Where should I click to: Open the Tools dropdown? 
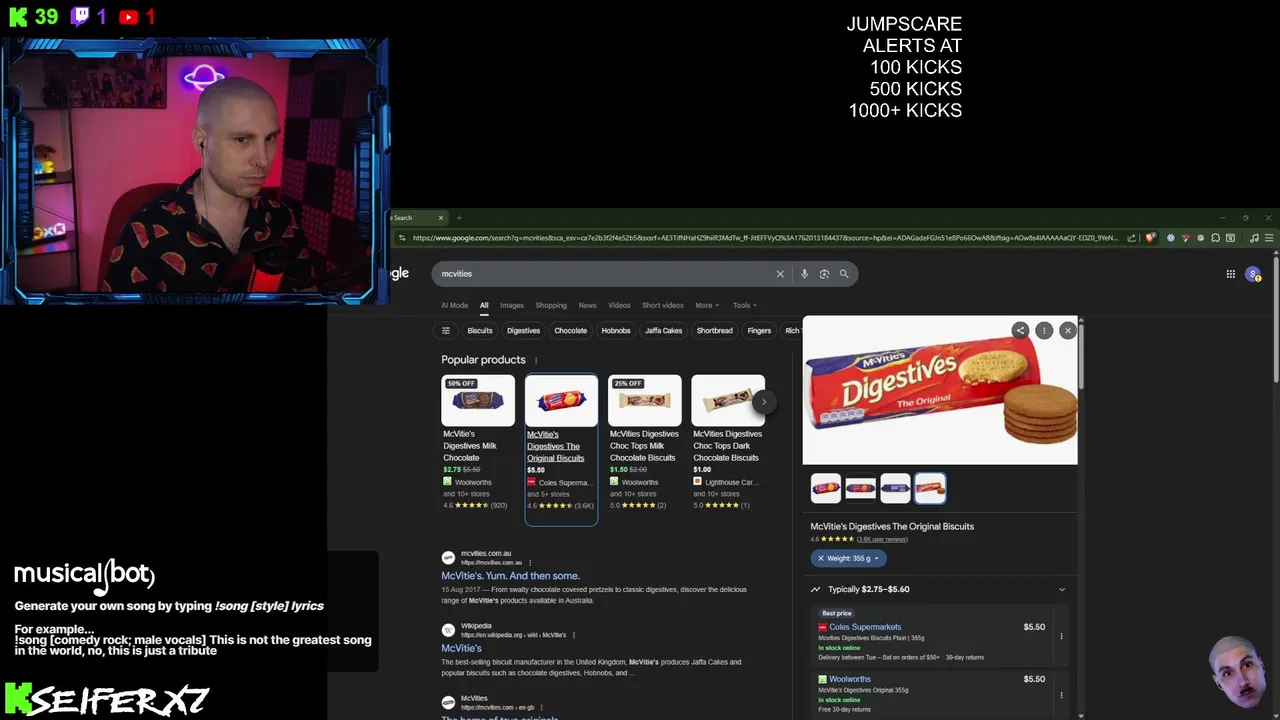[x=745, y=305]
